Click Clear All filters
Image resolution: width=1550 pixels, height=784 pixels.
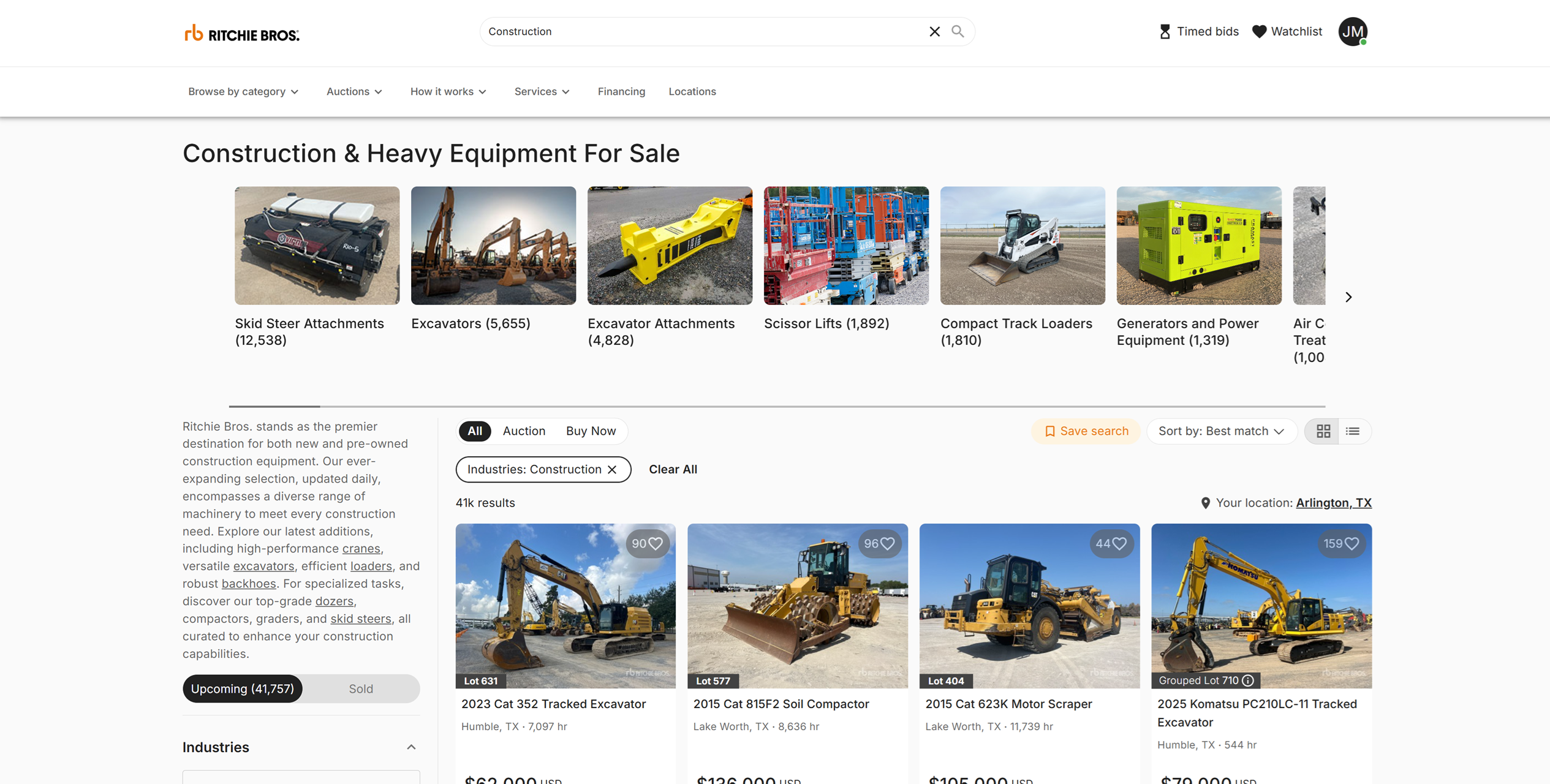673,470
